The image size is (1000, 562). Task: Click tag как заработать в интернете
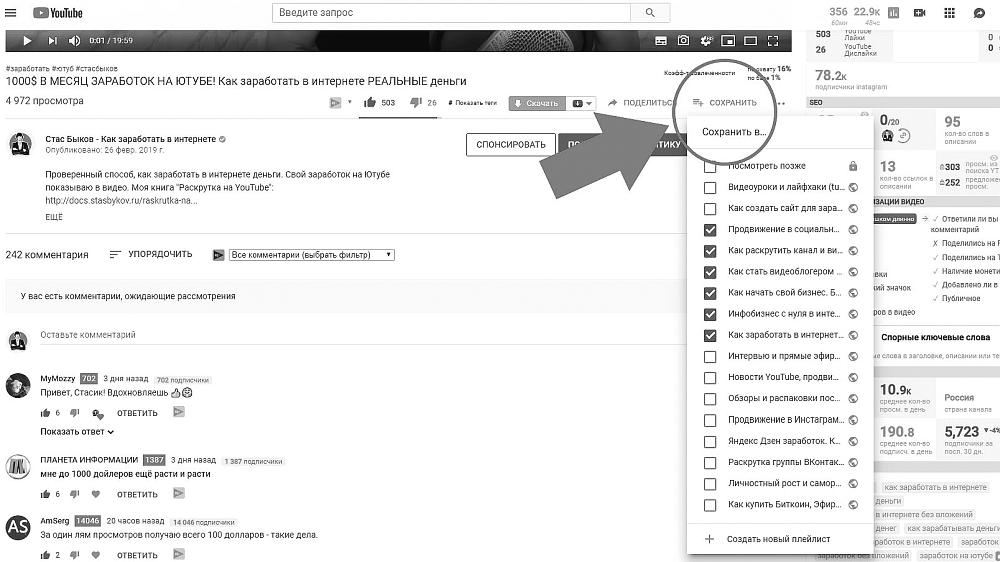point(936,487)
